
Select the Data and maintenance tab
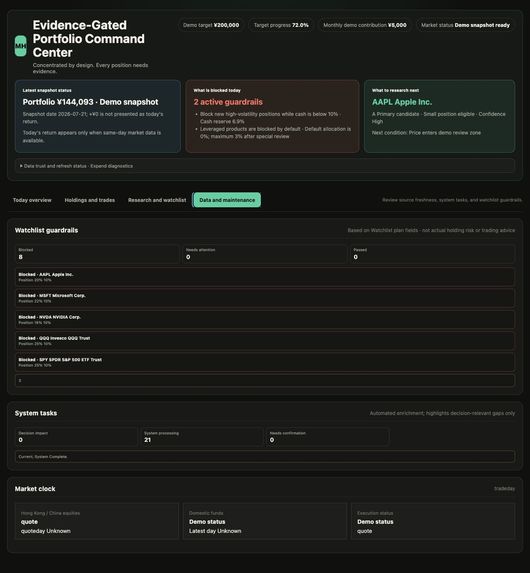coord(227,200)
